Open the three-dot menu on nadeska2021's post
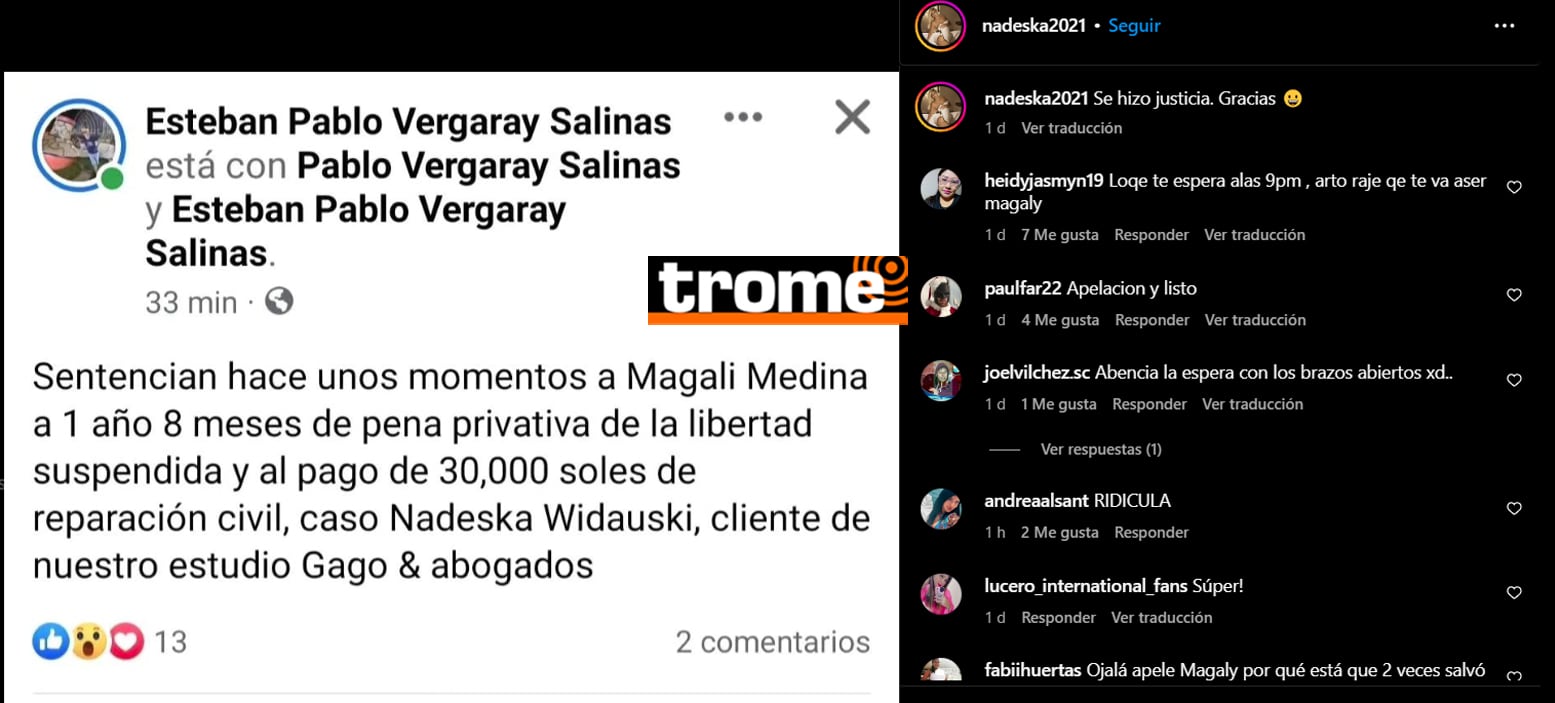This screenshot has width=1555, height=703. (1504, 26)
